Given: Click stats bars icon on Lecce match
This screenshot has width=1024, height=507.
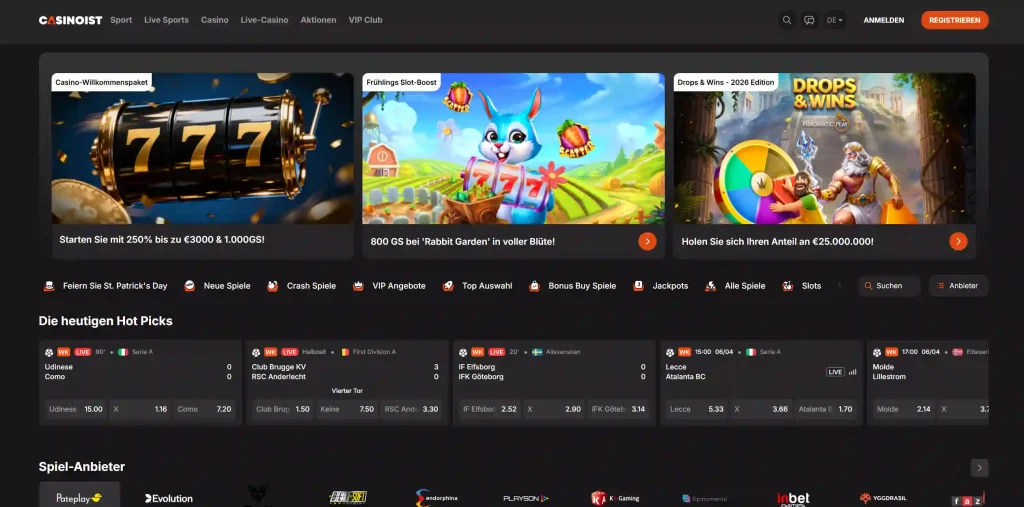Looking at the screenshot, I should click(852, 372).
